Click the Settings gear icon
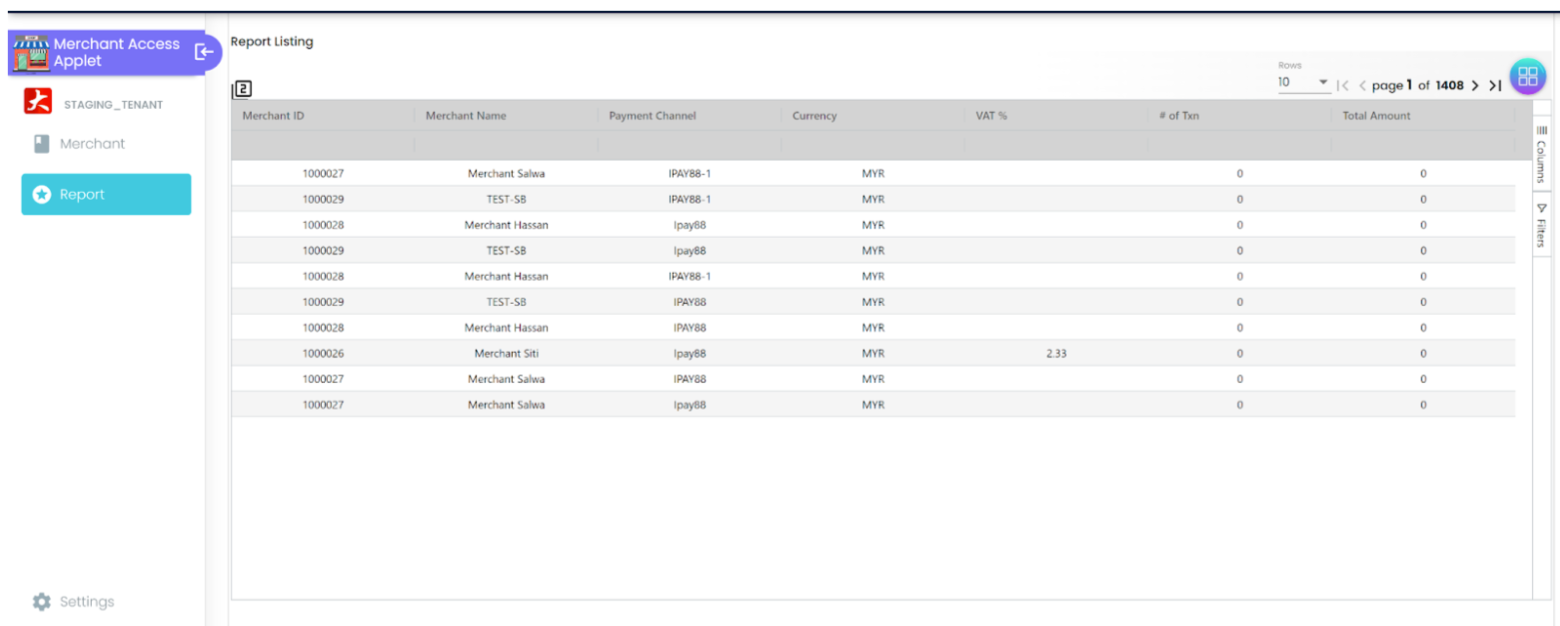1560x626 pixels. pos(41,602)
